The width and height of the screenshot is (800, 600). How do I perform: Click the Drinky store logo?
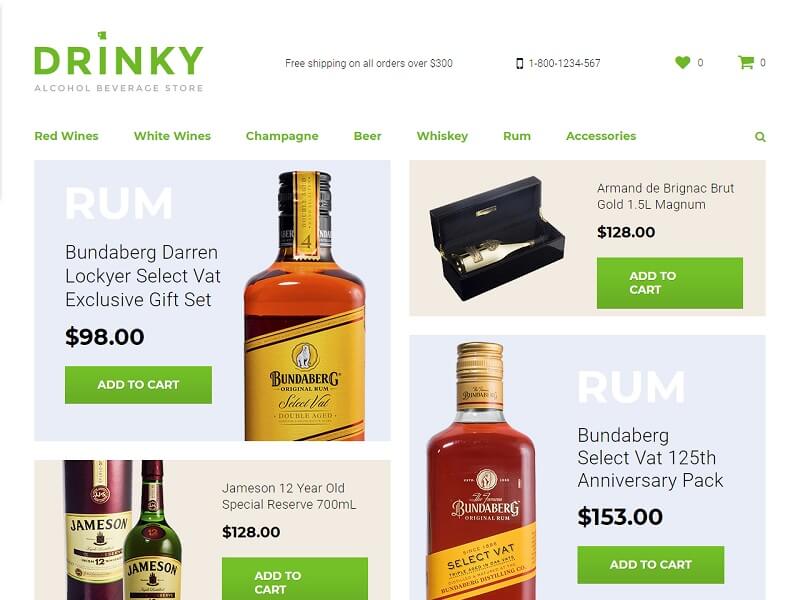coord(119,62)
